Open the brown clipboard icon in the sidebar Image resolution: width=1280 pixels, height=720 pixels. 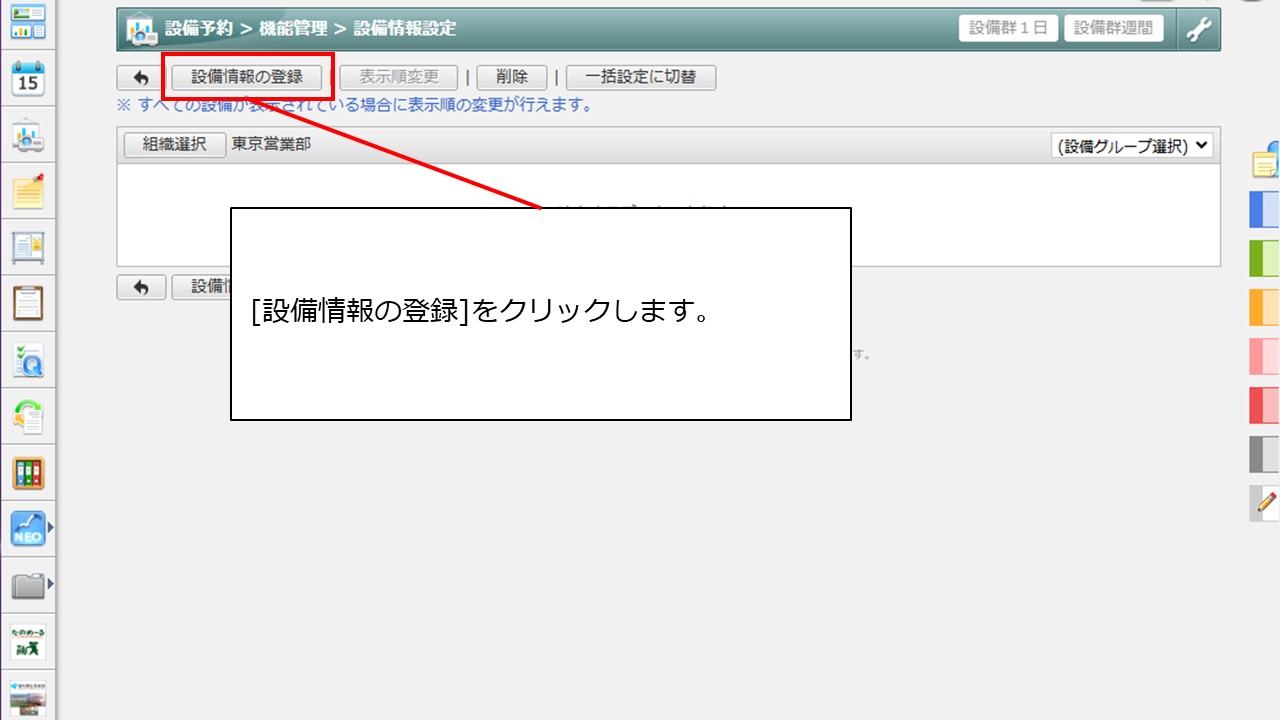click(28, 302)
